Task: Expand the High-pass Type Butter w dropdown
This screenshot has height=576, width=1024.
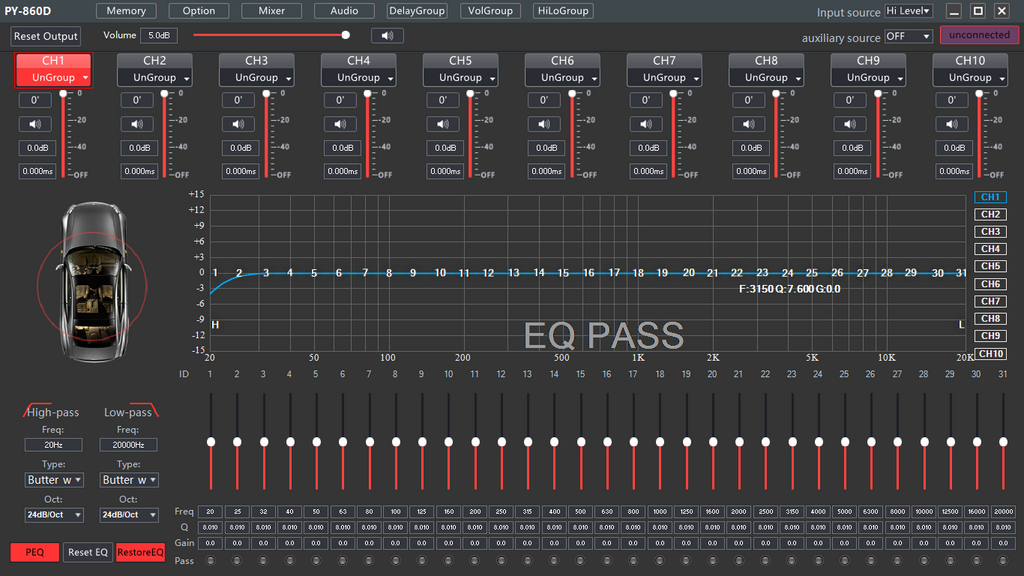Action: coord(55,480)
